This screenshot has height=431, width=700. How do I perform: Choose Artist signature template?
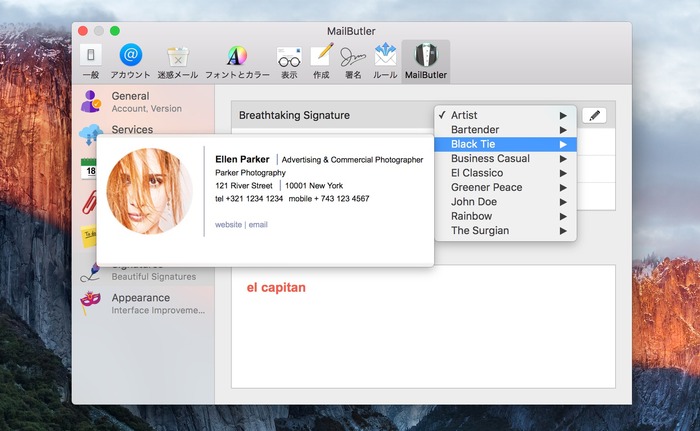tap(505, 115)
